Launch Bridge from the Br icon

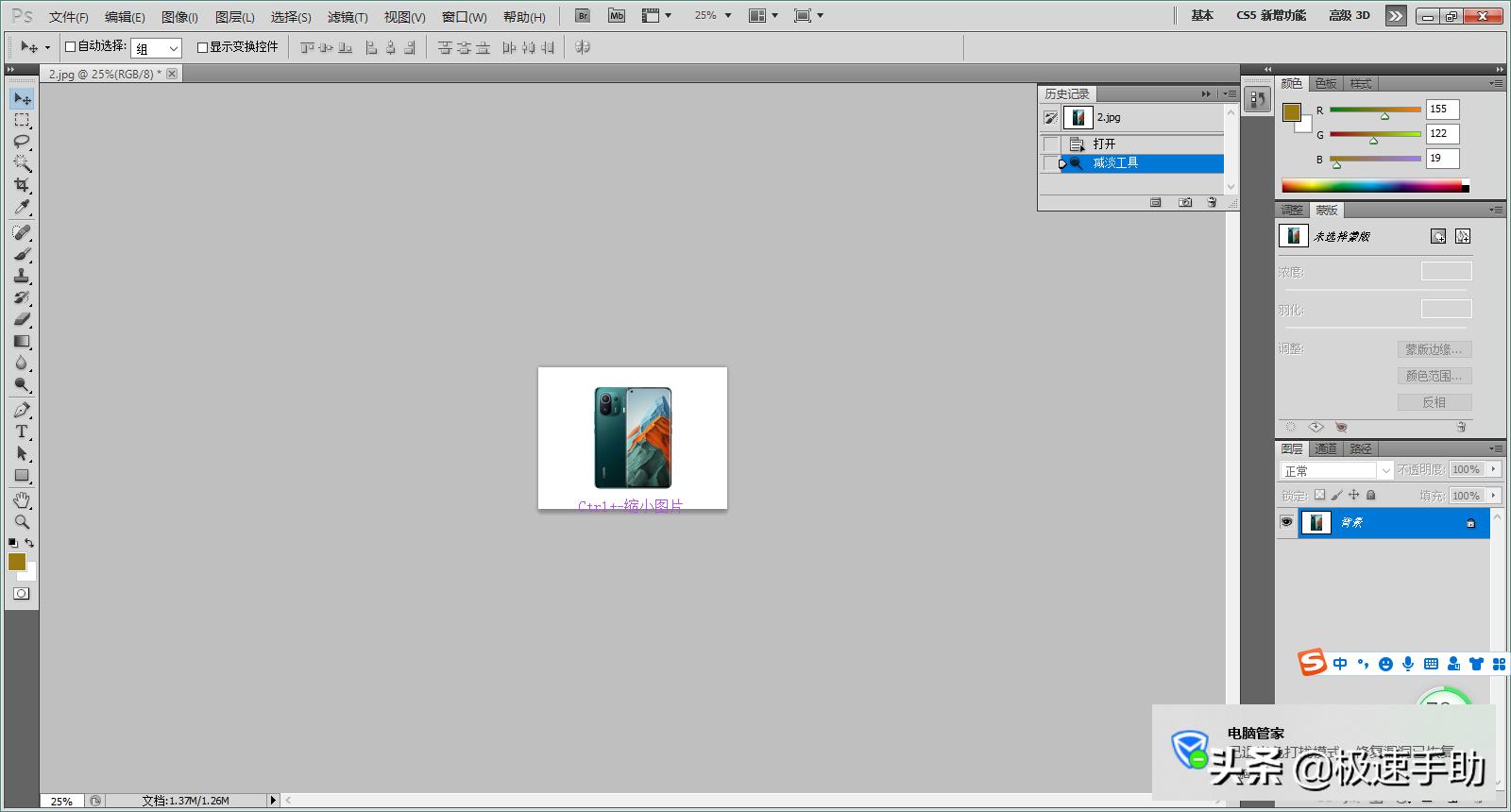[583, 16]
